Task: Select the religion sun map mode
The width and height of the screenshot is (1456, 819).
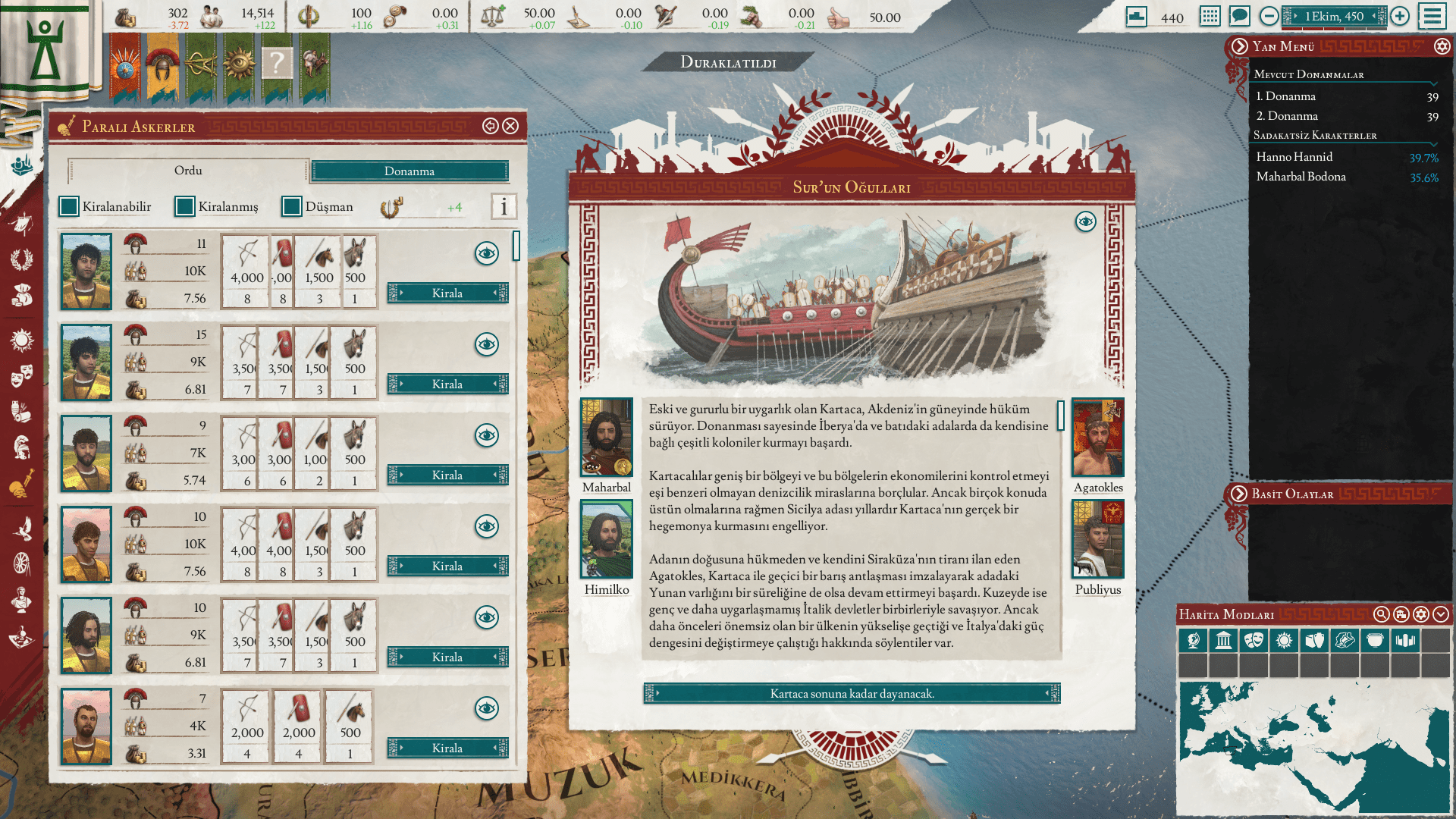Action: (x=1284, y=641)
